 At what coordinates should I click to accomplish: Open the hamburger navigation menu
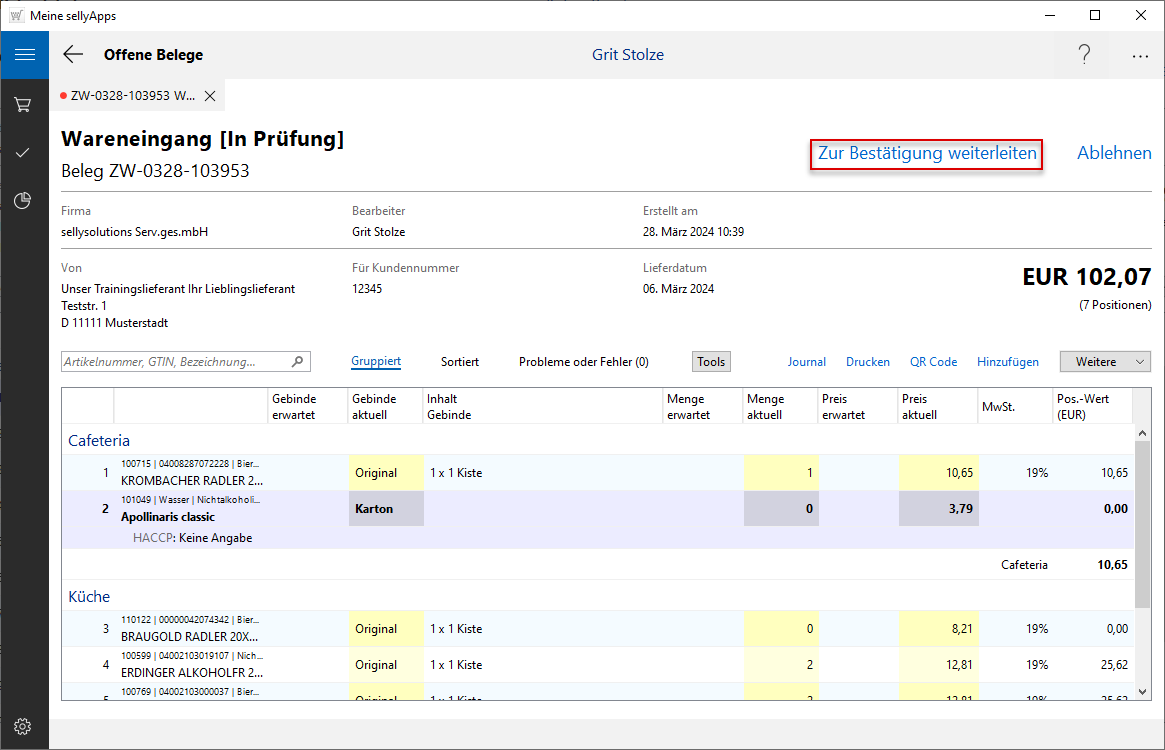tap(24, 55)
